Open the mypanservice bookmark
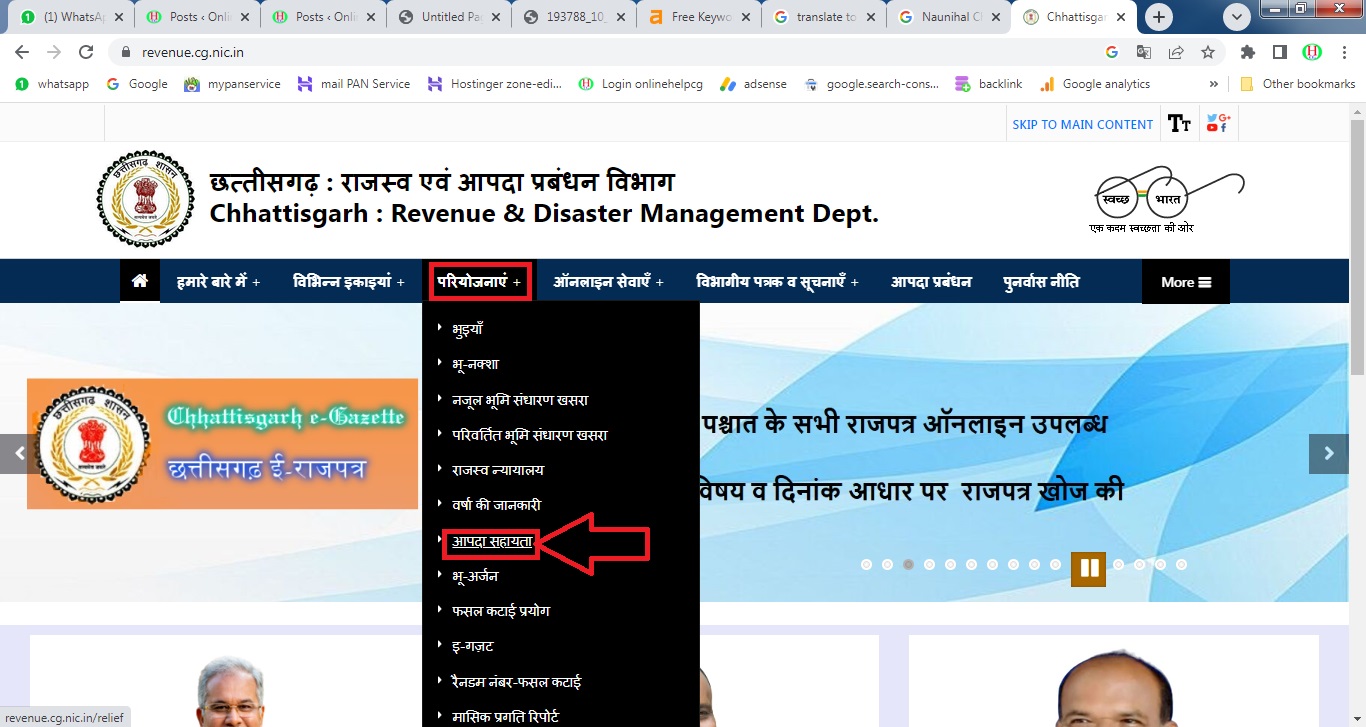The height and width of the screenshot is (727, 1366). pos(232,84)
